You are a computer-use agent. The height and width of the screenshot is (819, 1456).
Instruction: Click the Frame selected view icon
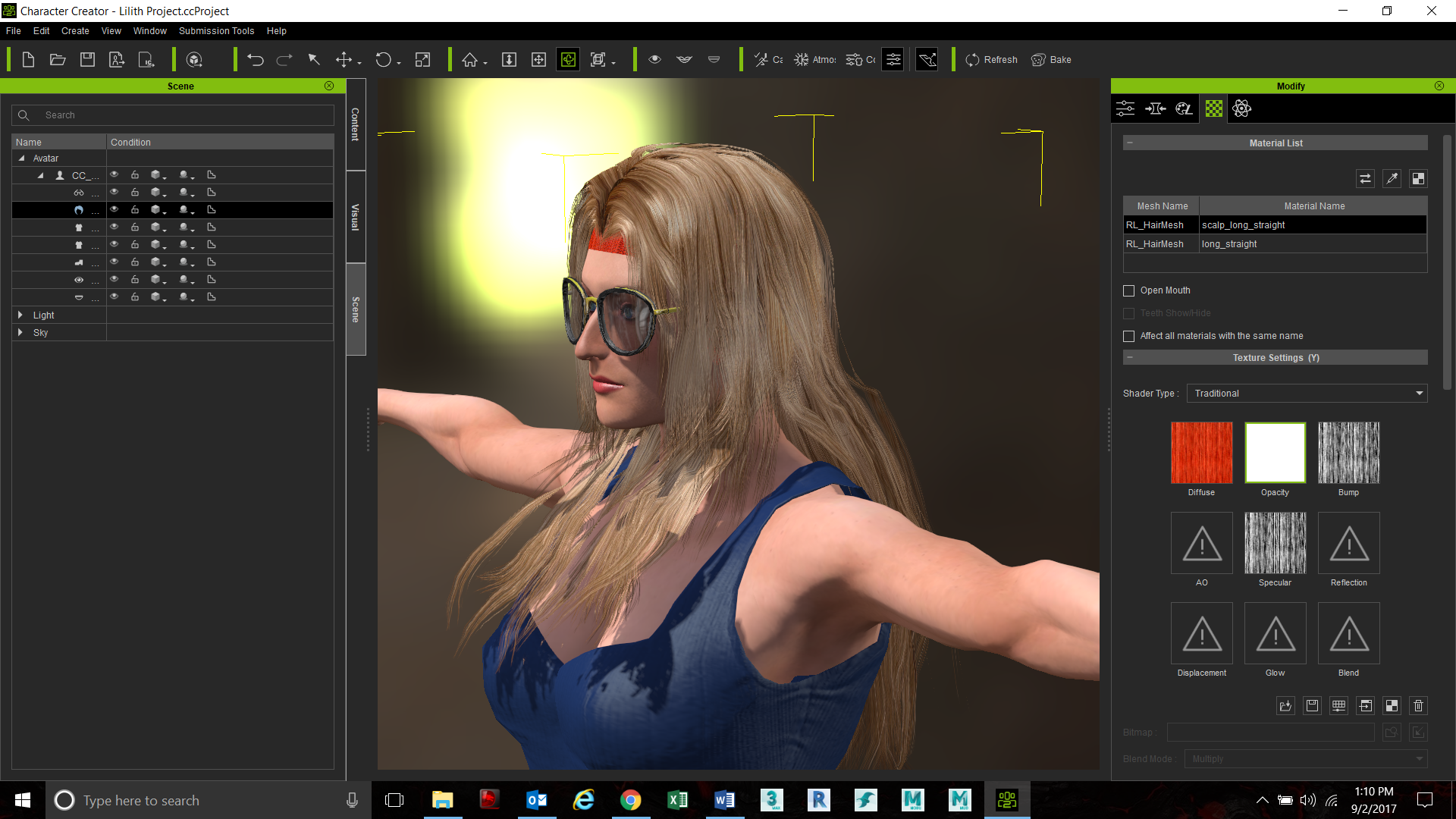point(598,60)
